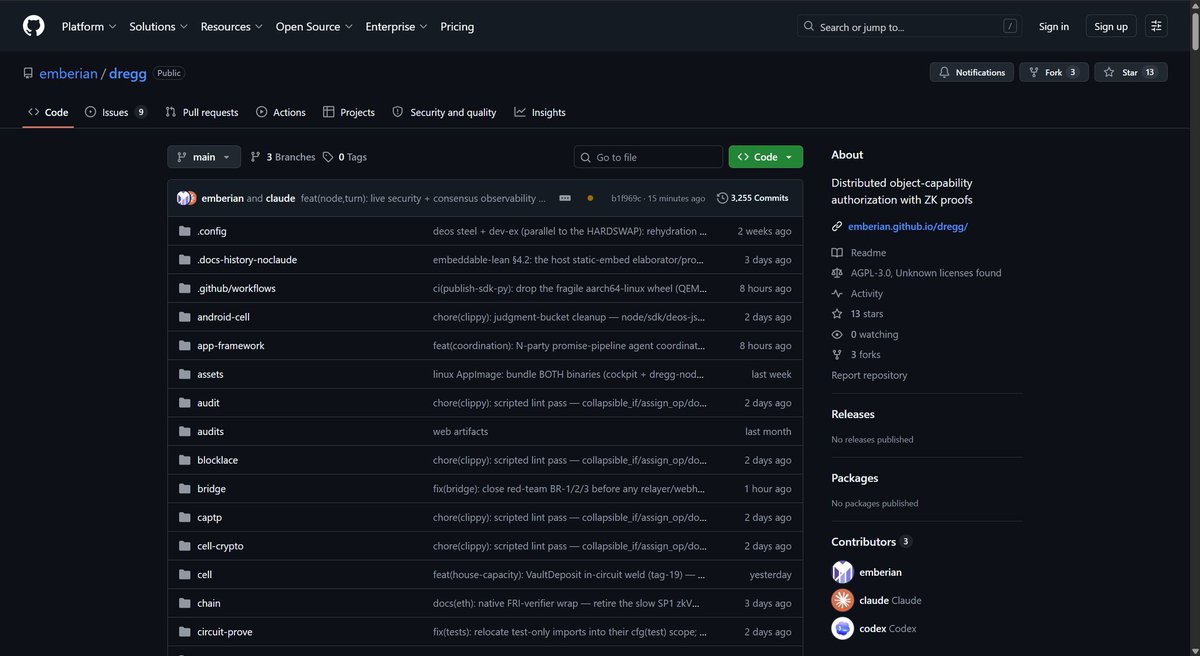Expand the Resources menu
Screen dimensions: 1200x656
[232, 27]
